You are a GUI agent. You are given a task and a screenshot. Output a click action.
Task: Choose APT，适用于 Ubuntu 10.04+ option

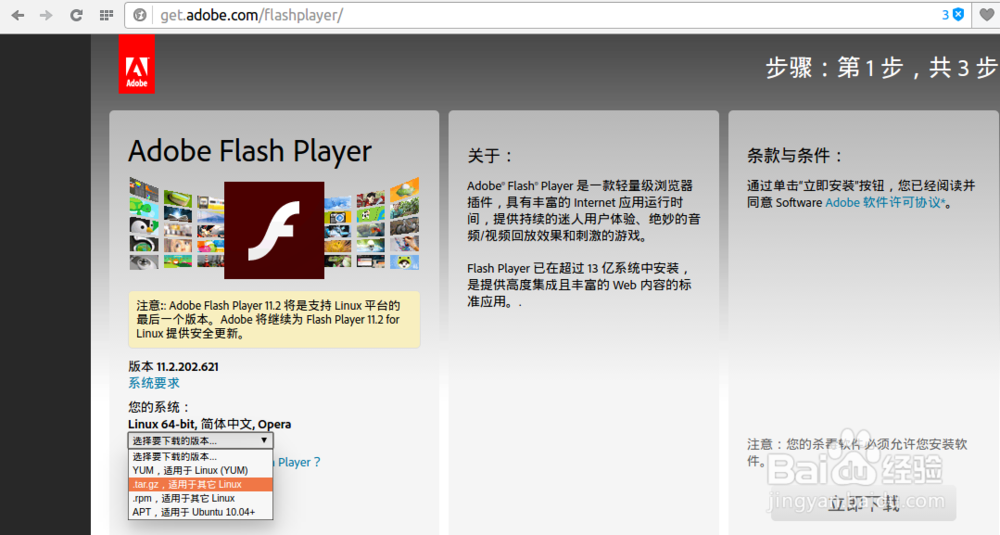coord(200,512)
